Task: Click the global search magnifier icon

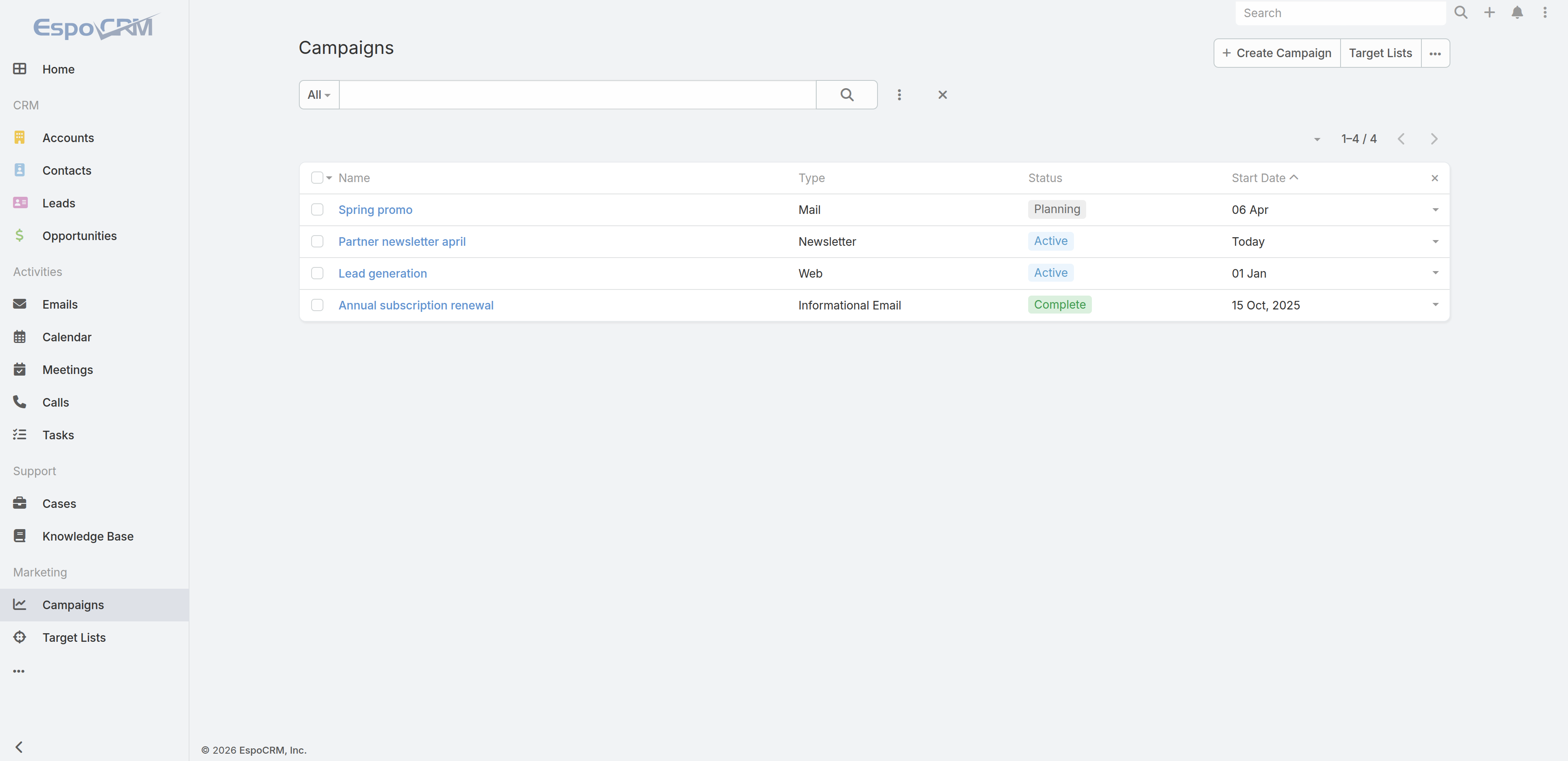Action: click(x=1461, y=13)
